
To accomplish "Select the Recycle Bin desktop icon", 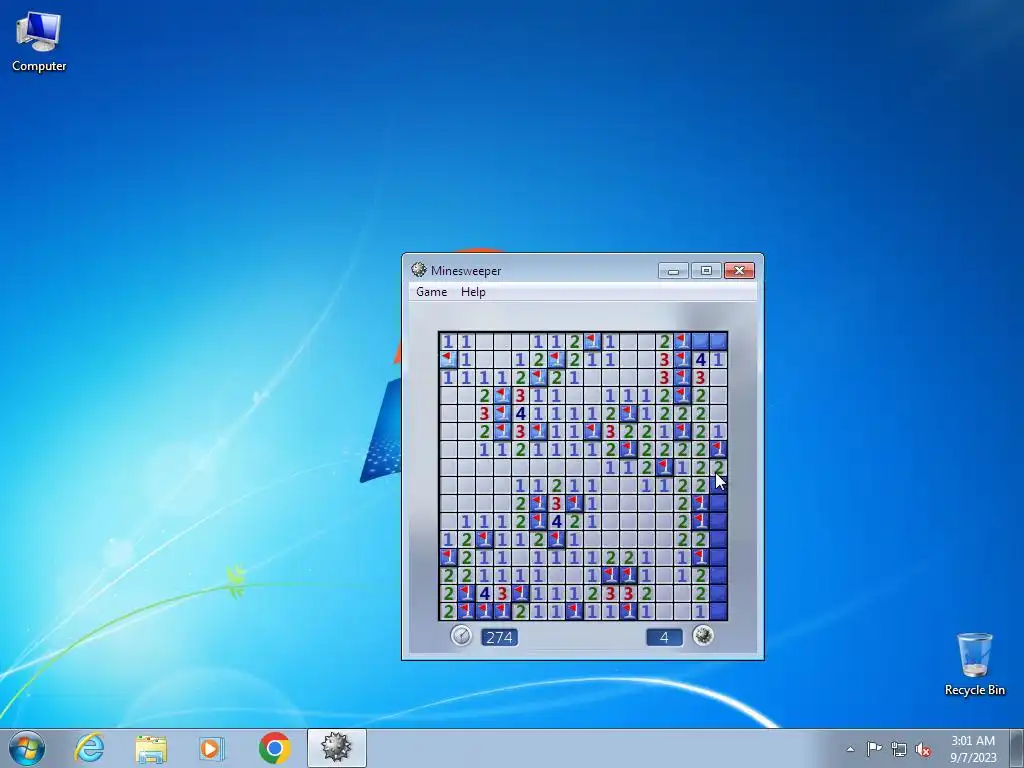I will [974, 664].
